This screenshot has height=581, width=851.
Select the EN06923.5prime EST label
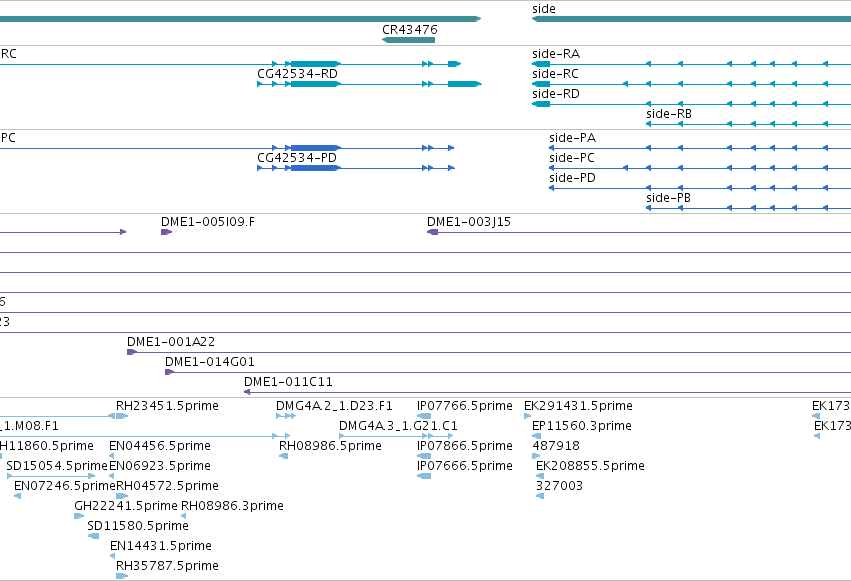[160, 466]
